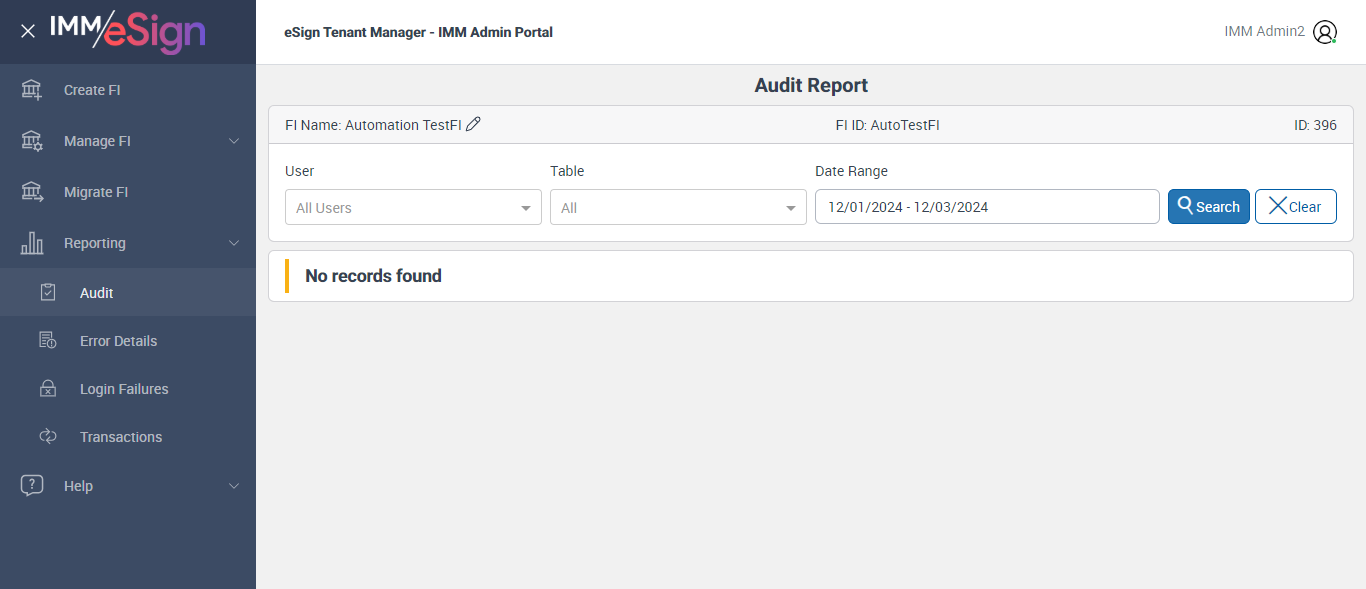The width and height of the screenshot is (1366, 589).
Task: Close the sidebar with the X icon
Action: click(x=28, y=31)
